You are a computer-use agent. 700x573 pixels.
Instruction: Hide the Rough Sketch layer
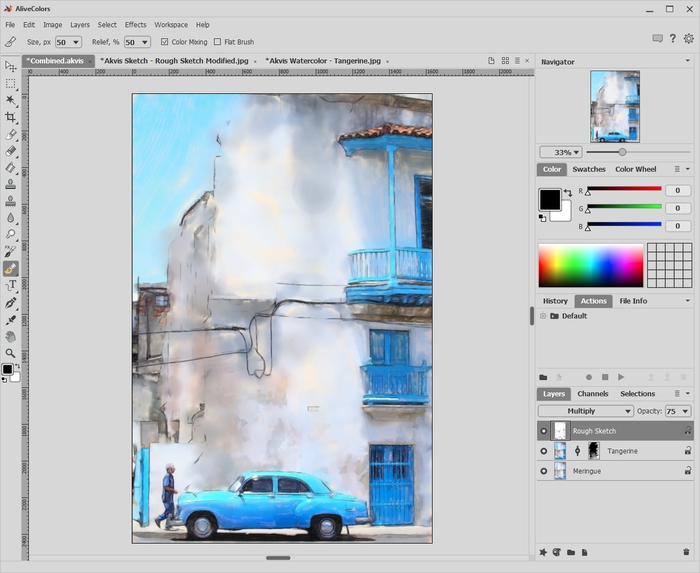pyautogui.click(x=543, y=431)
